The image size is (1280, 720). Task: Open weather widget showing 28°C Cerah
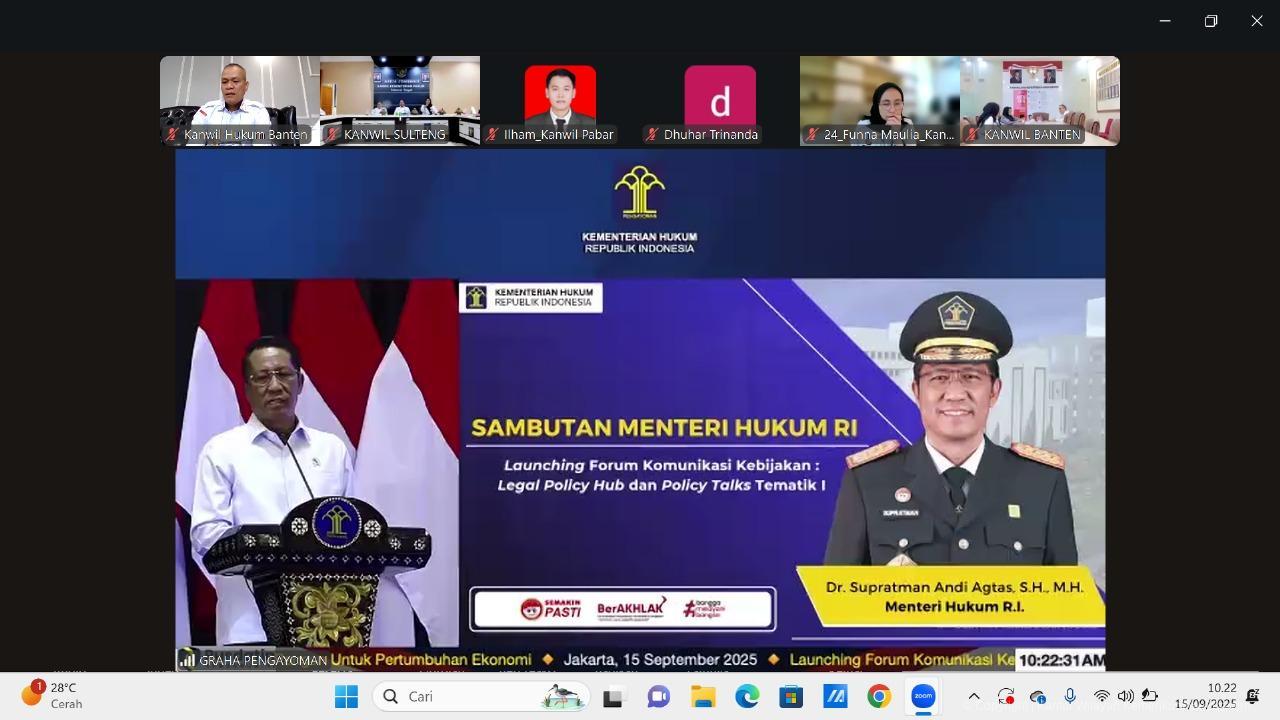click(x=52, y=696)
